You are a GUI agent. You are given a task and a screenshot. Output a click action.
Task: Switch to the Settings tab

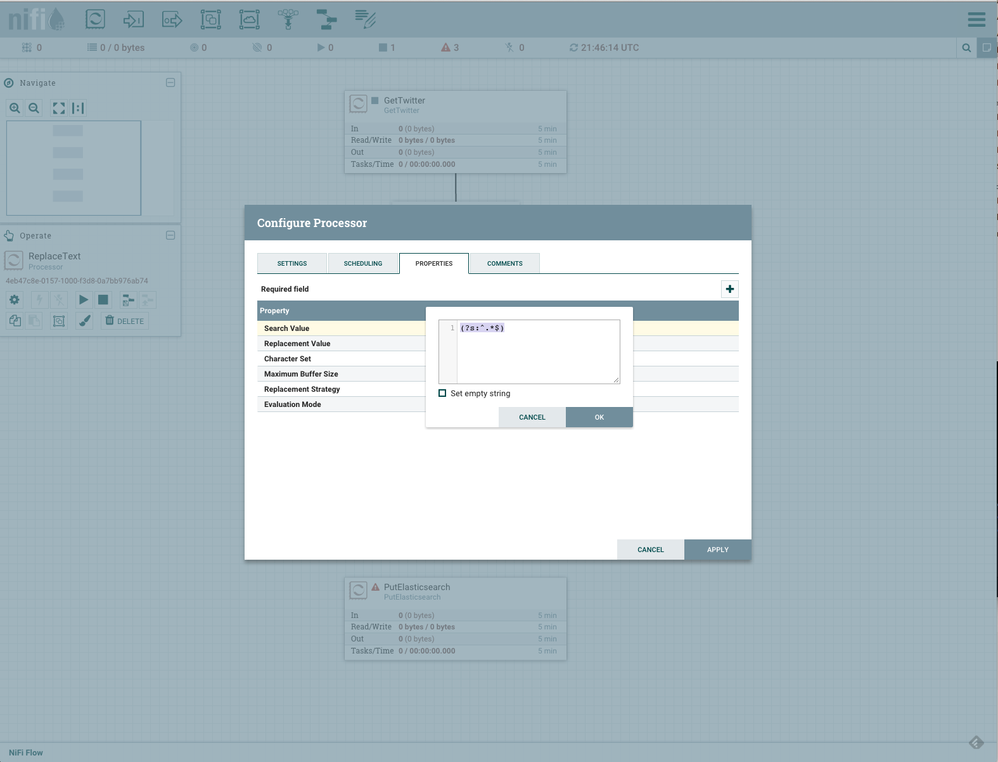tap(292, 263)
